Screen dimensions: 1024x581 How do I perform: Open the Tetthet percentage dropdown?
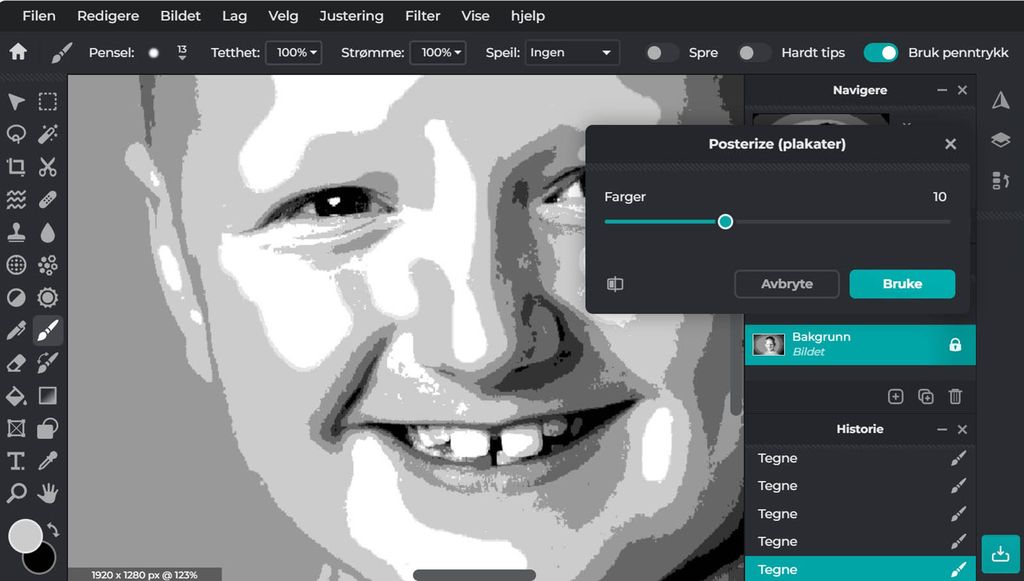[293, 52]
